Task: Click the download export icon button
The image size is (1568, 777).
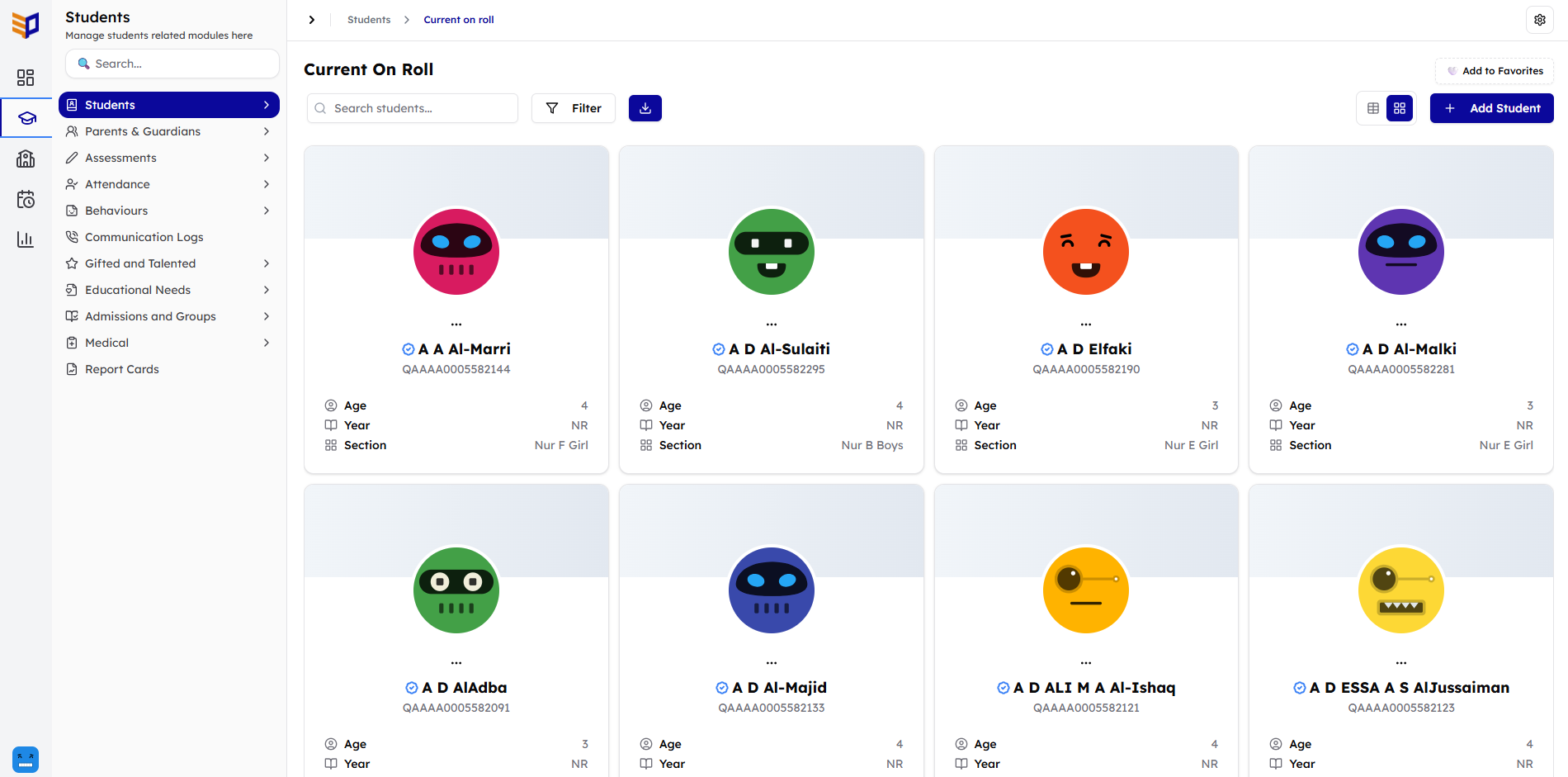Action: point(645,108)
